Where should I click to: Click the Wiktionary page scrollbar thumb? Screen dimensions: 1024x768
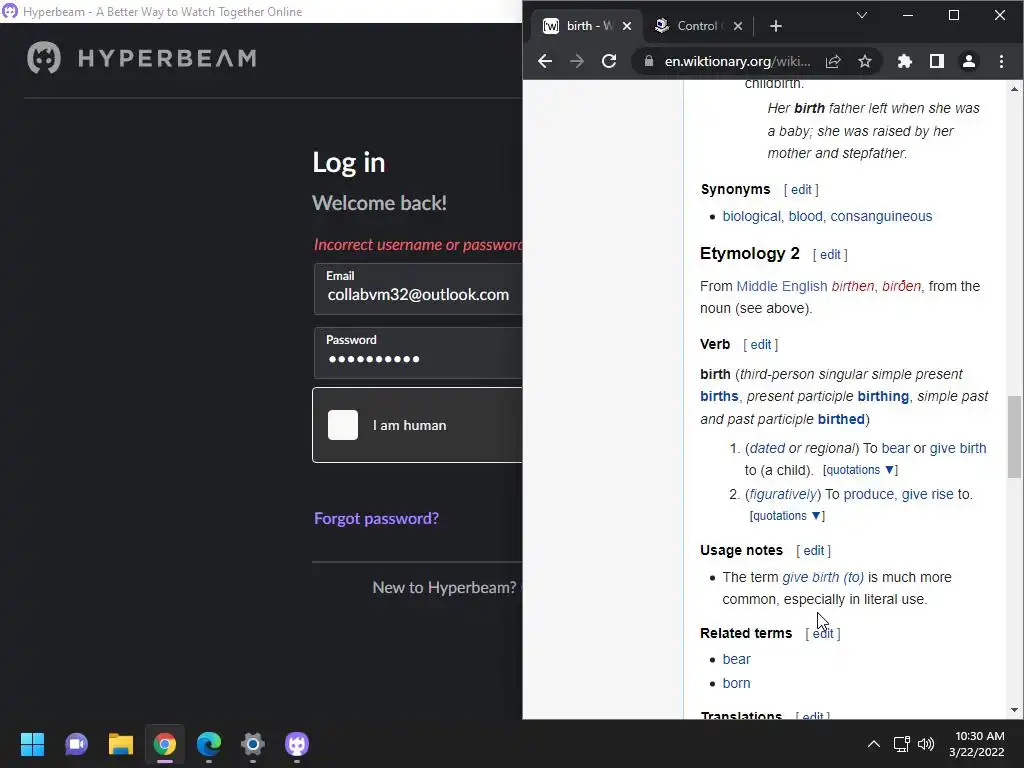pyautogui.click(x=1014, y=437)
